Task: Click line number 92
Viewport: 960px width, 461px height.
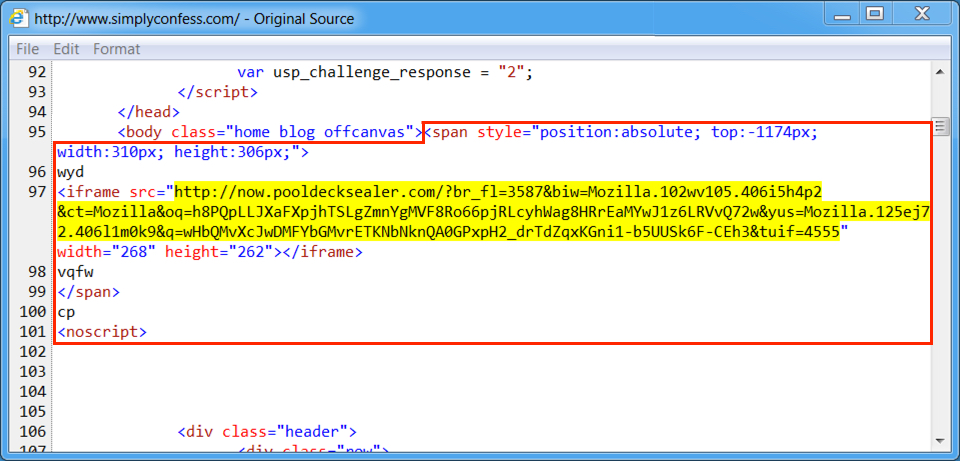Action: pos(37,72)
